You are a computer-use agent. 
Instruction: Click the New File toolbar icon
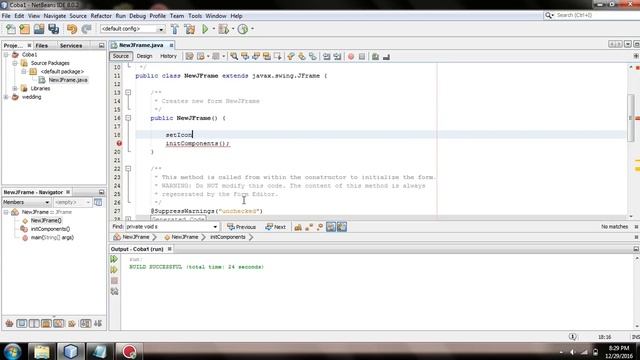[11, 29]
